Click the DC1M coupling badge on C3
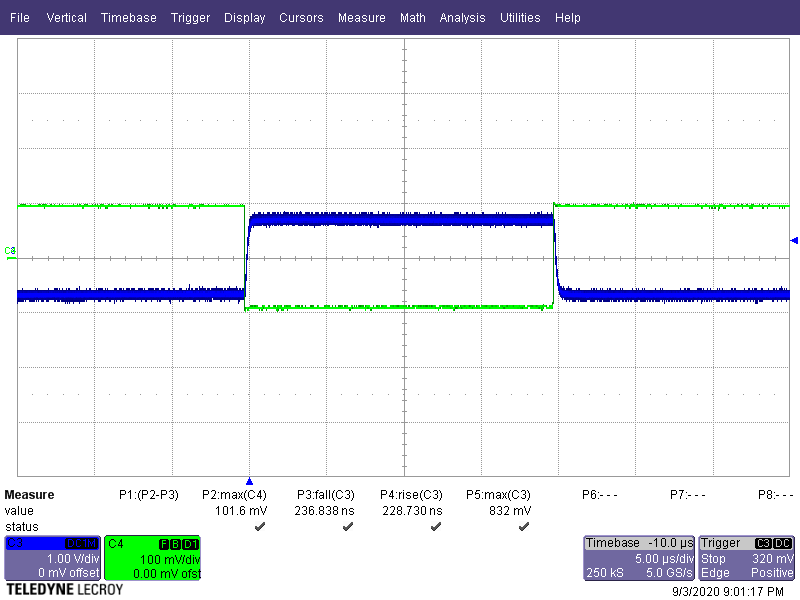Viewport: 800px width, 600px height. click(x=82, y=544)
